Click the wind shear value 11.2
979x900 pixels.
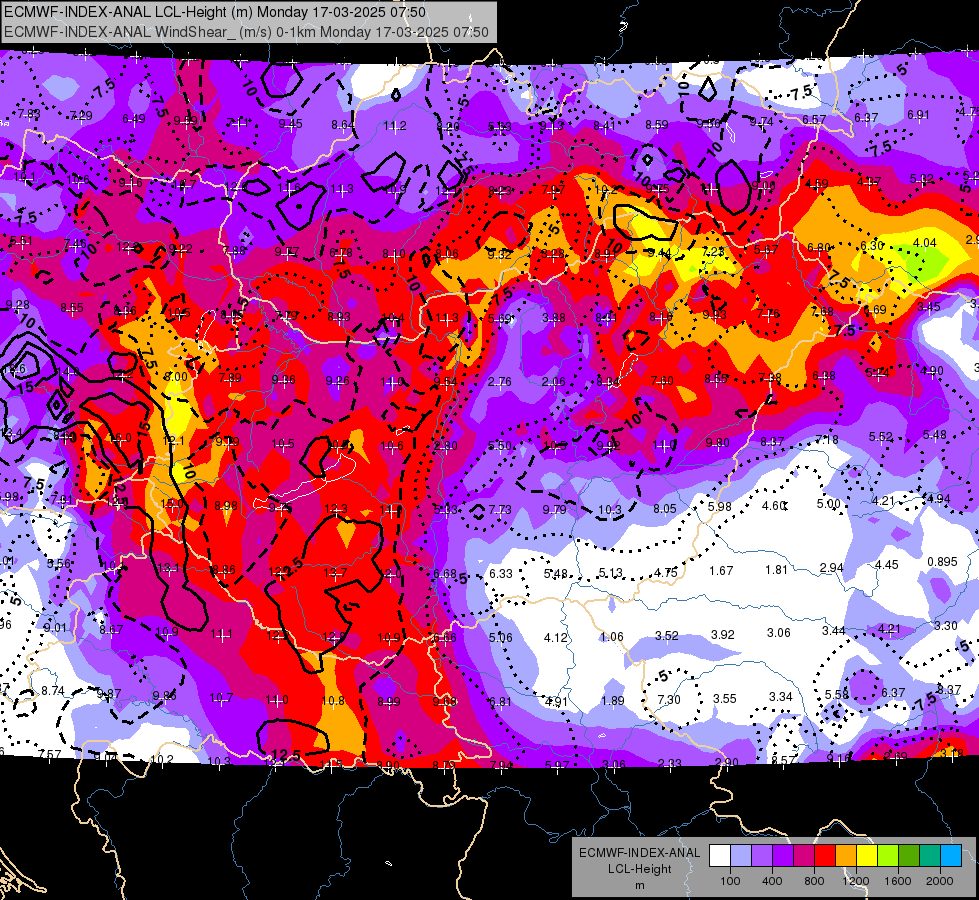click(395, 126)
